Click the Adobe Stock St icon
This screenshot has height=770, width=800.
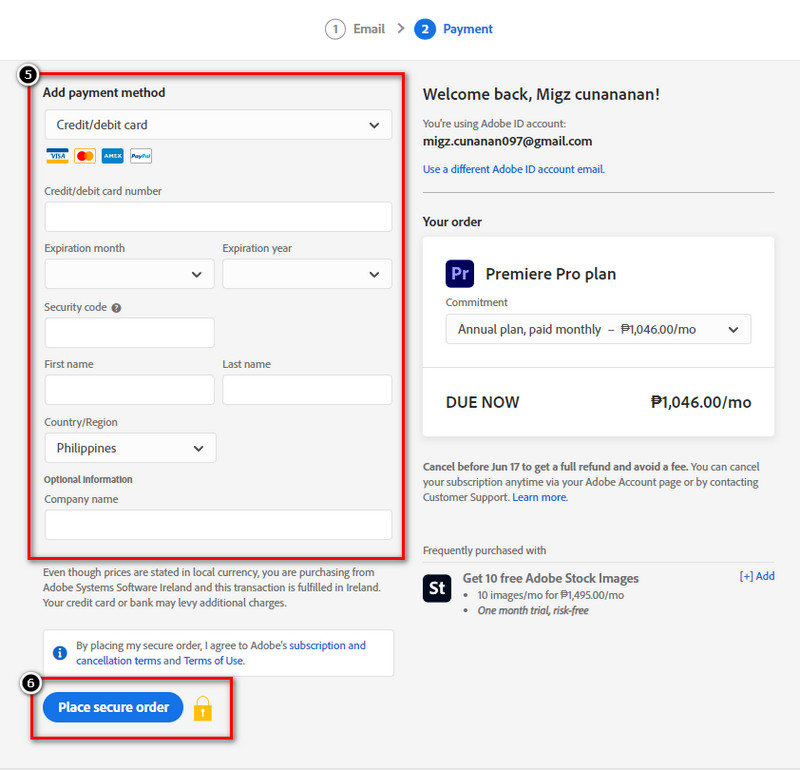click(x=437, y=588)
